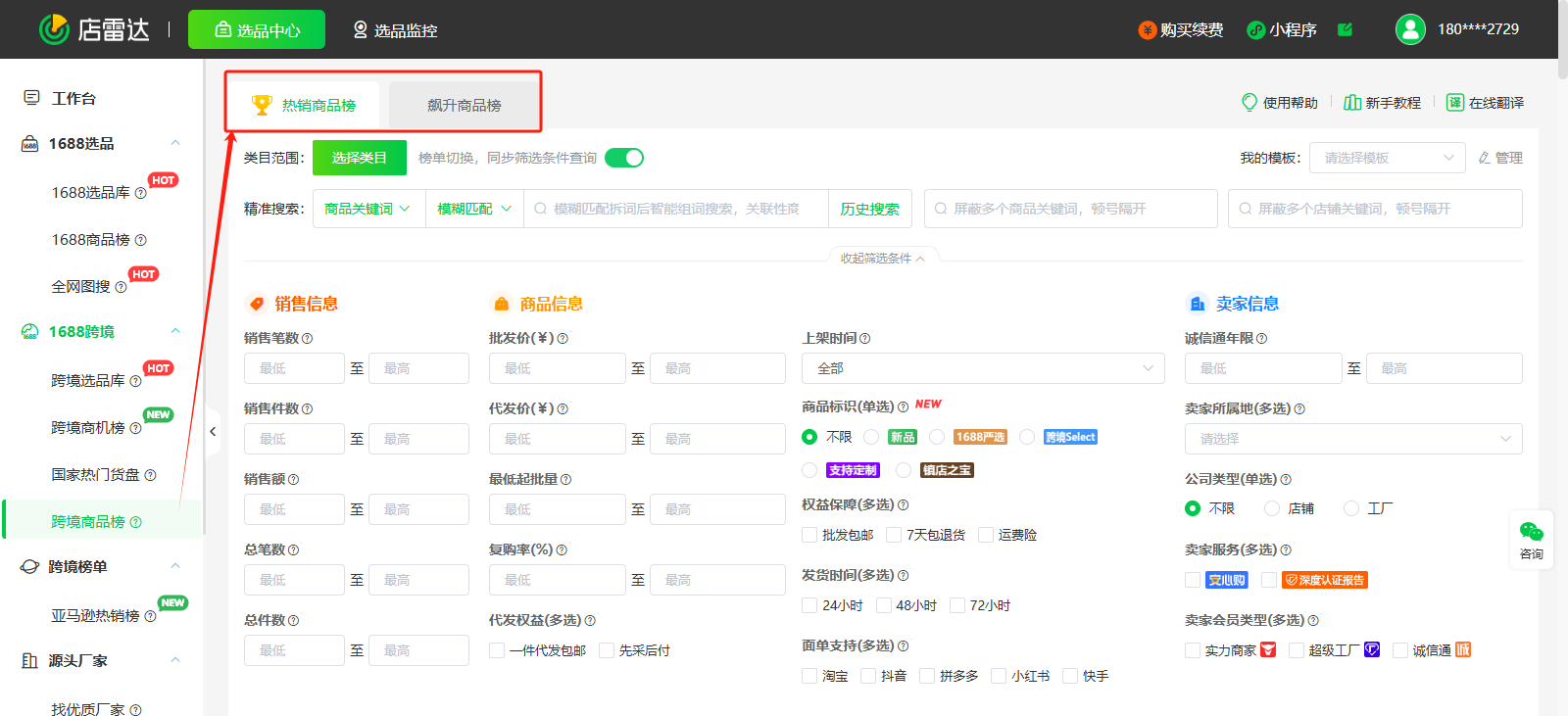Click the 选择类目 button
The image size is (1568, 716).
click(x=360, y=158)
